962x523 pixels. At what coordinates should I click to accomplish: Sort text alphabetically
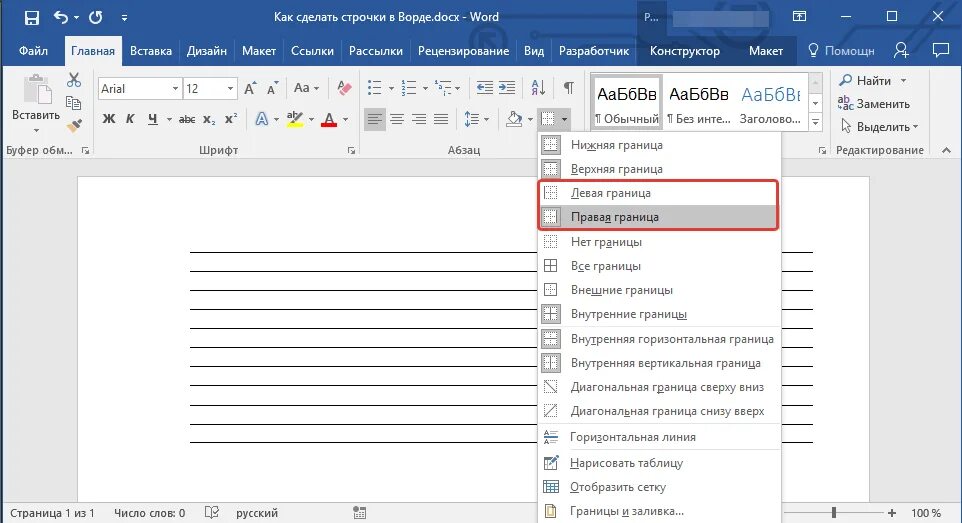(x=538, y=88)
